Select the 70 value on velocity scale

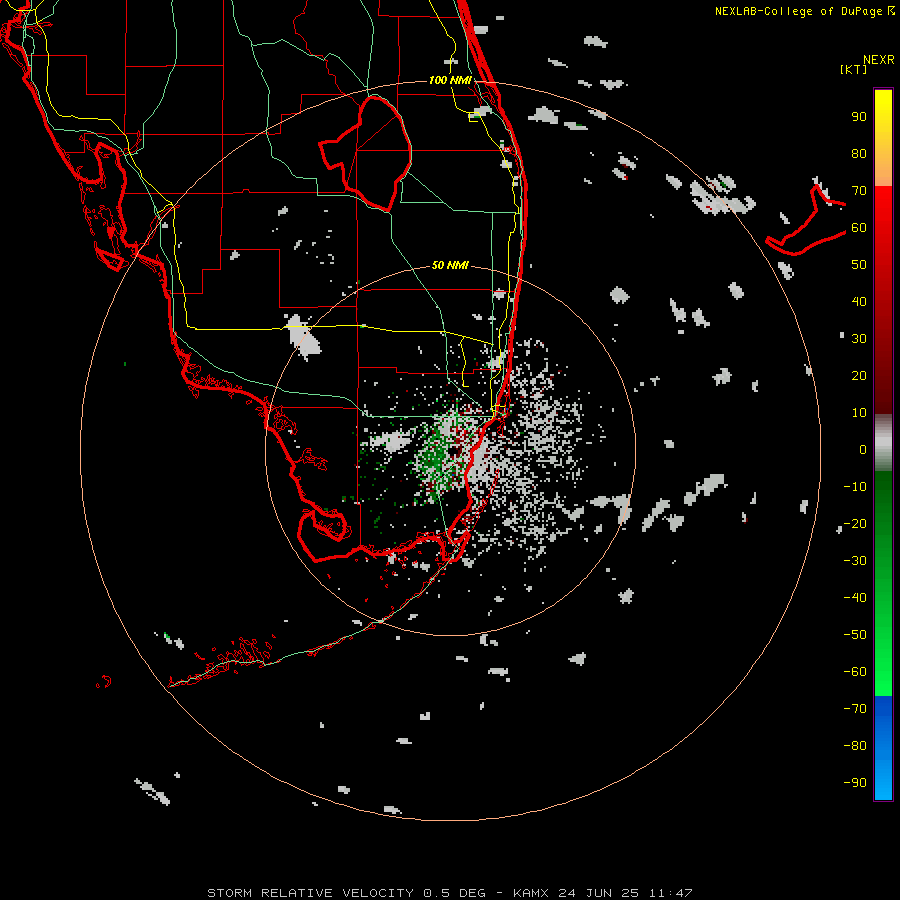[x=859, y=191]
